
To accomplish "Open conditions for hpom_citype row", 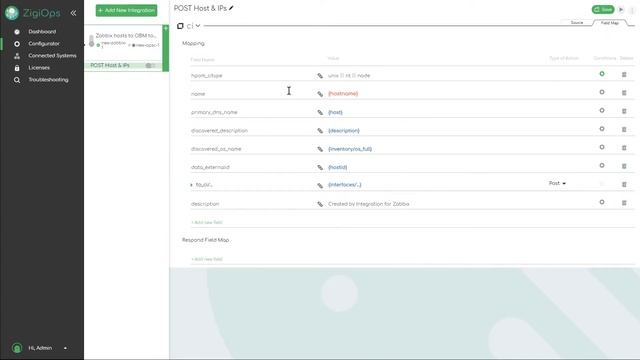I will (x=602, y=74).
